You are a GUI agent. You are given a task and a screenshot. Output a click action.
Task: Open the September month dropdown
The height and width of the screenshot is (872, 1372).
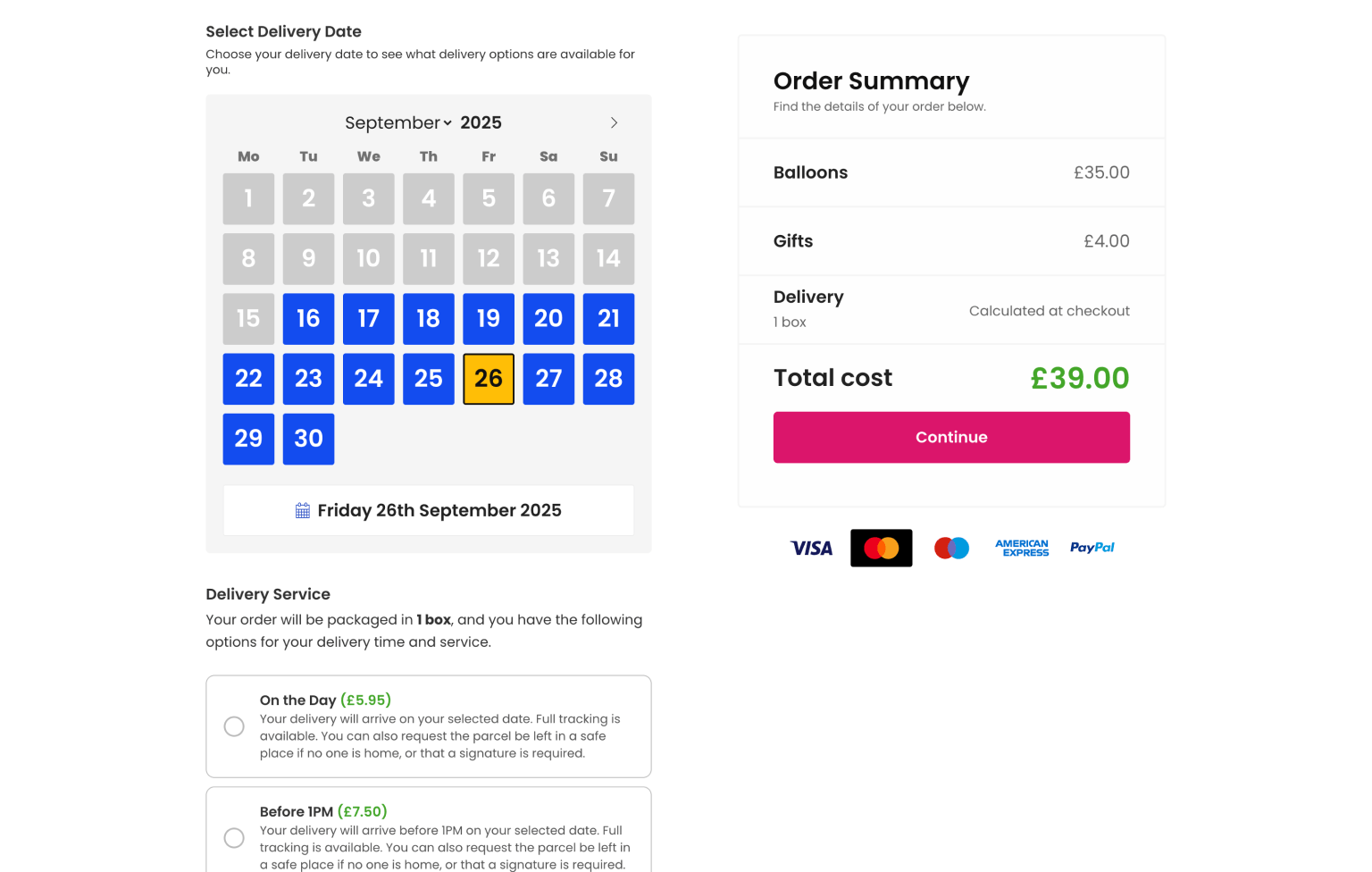pos(398,122)
